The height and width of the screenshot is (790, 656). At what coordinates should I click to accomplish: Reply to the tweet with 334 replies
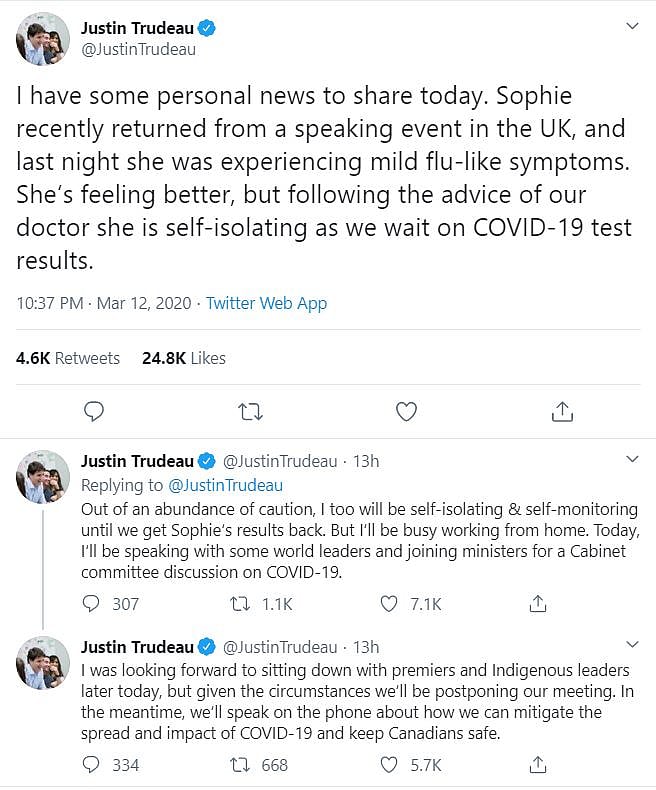92,765
